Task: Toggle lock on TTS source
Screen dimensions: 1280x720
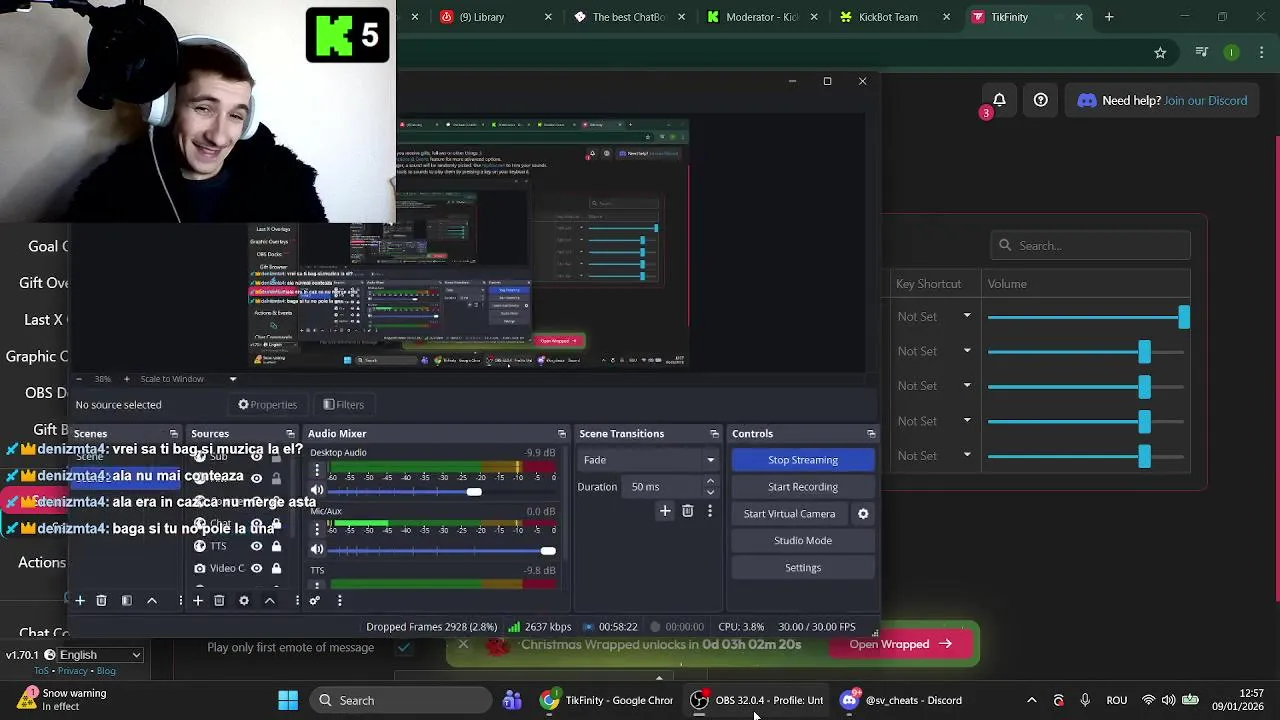Action: pos(276,546)
